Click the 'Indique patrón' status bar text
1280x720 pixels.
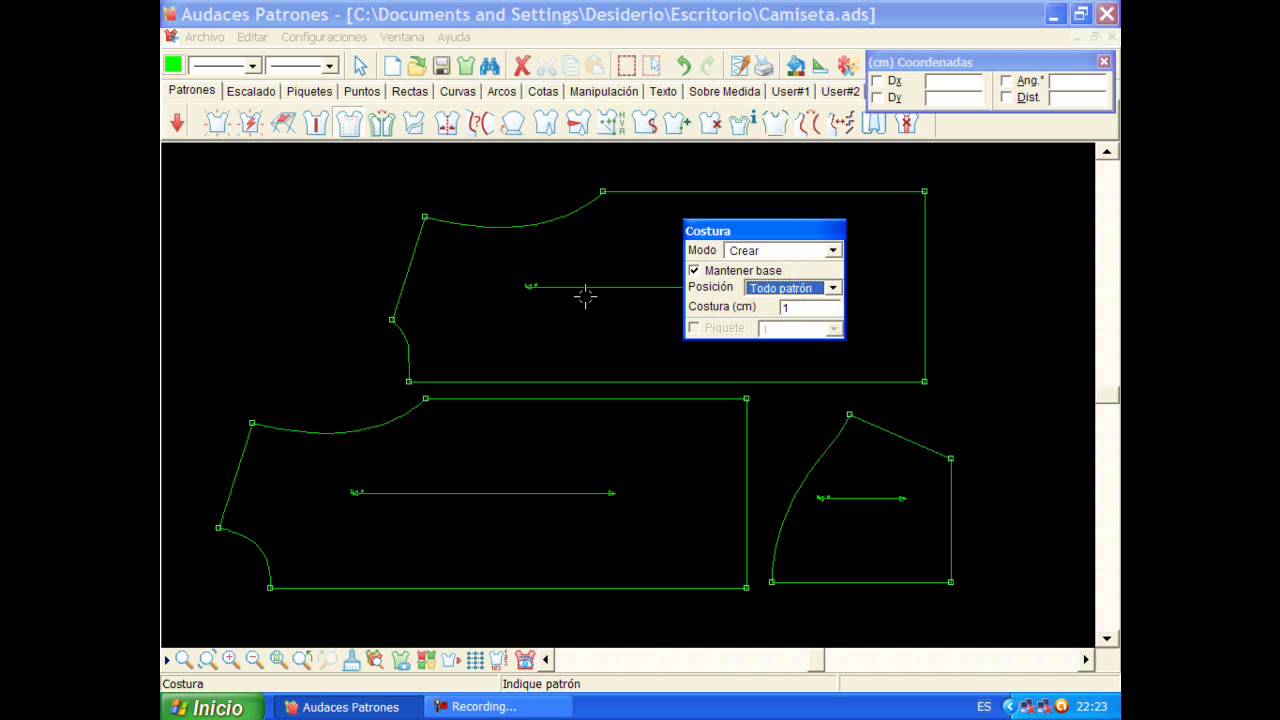[541, 684]
